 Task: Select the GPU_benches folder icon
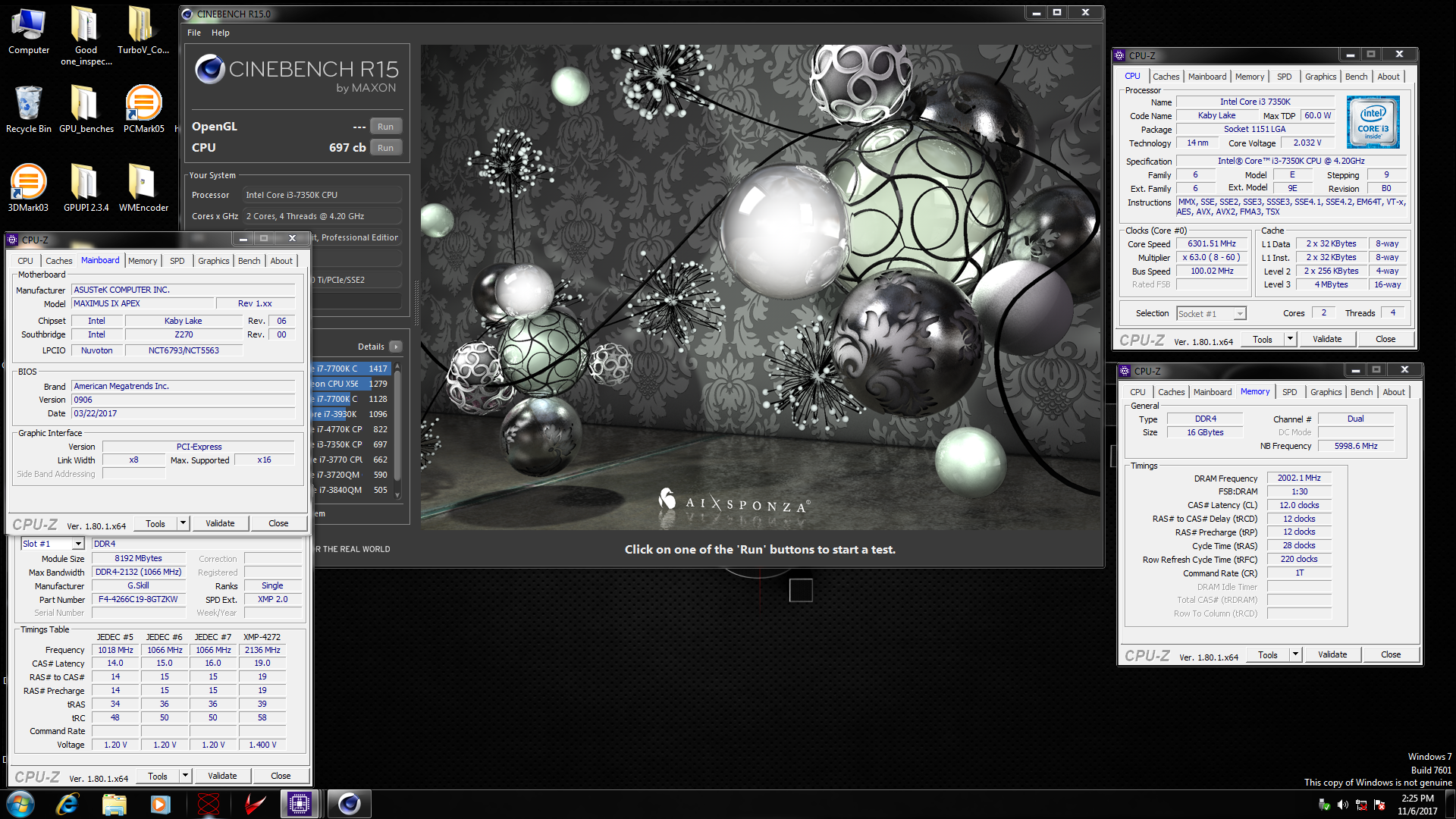click(x=86, y=109)
